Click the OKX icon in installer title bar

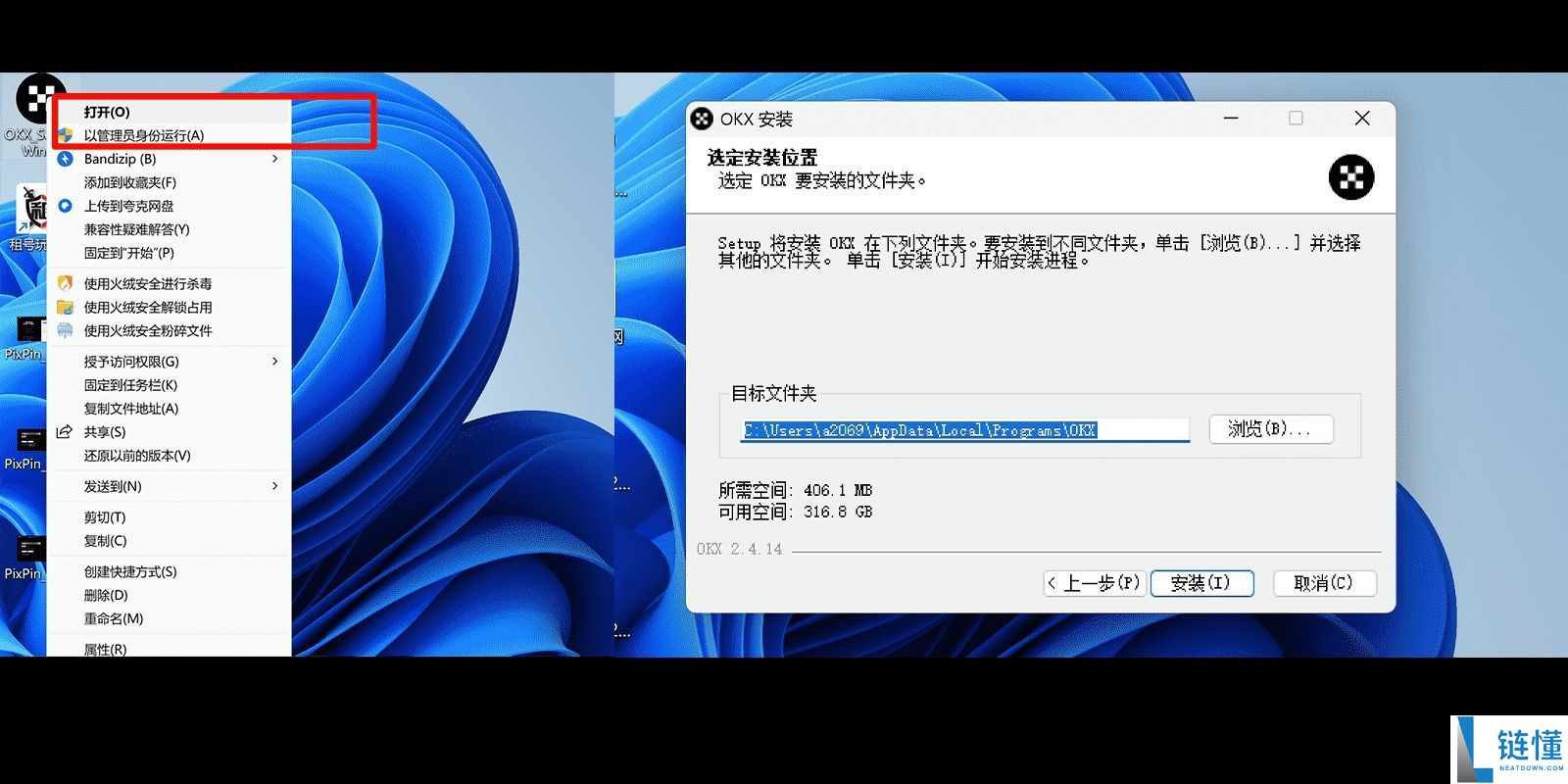coord(702,120)
